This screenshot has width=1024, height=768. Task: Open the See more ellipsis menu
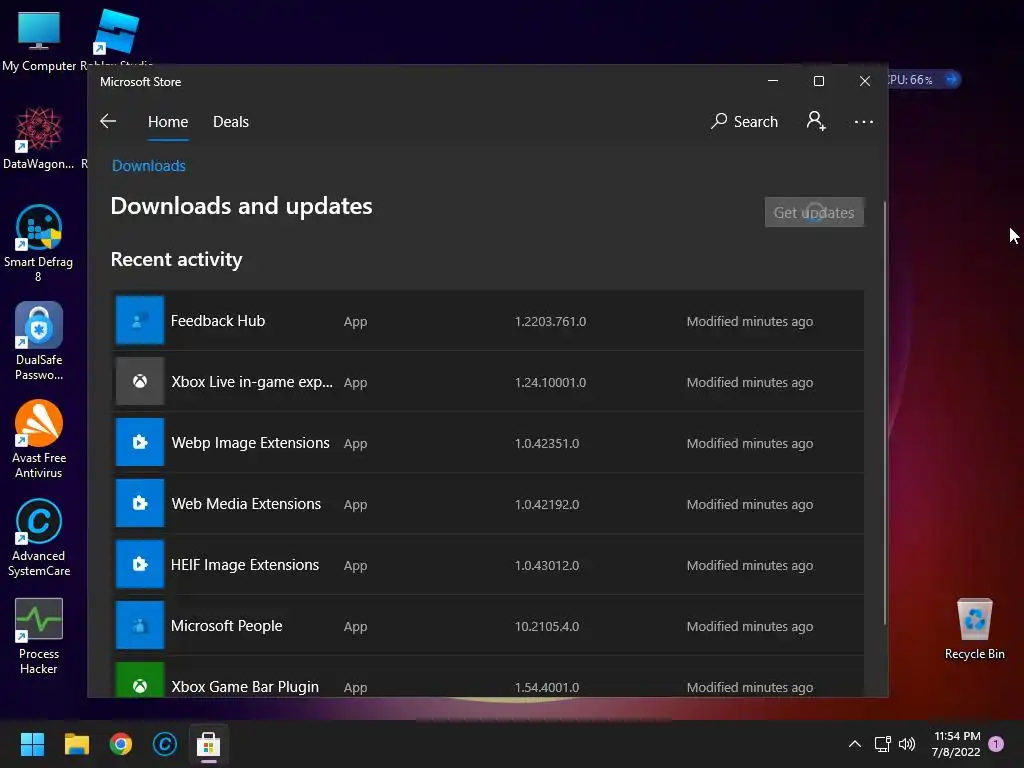coord(863,121)
